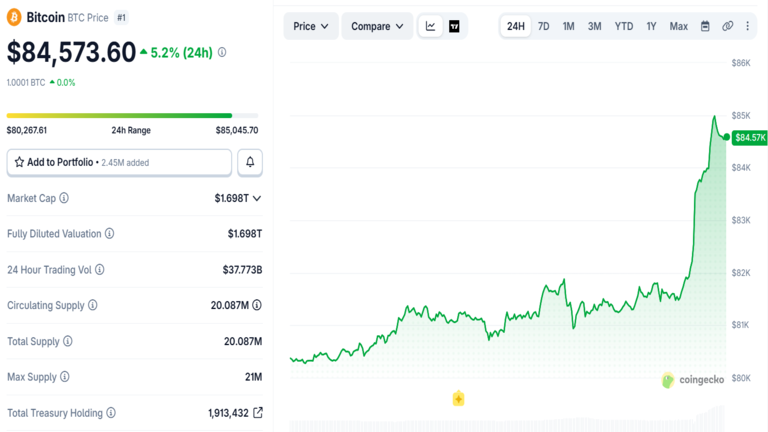Viewport: 768px width, 432px height.
Task: Show info for the 24h price change
Action: pos(222,52)
